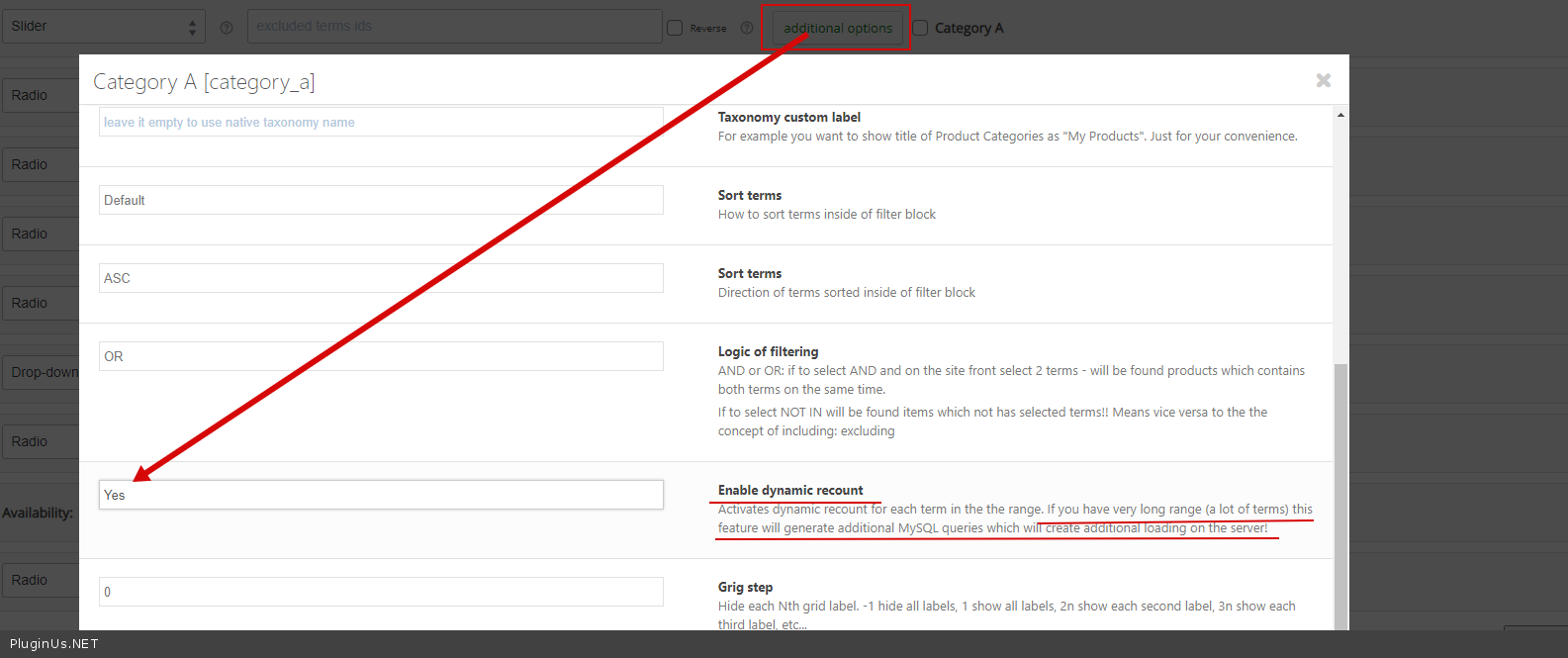
Task: Expand the Logic of filtering OR dropdown
Action: point(381,356)
